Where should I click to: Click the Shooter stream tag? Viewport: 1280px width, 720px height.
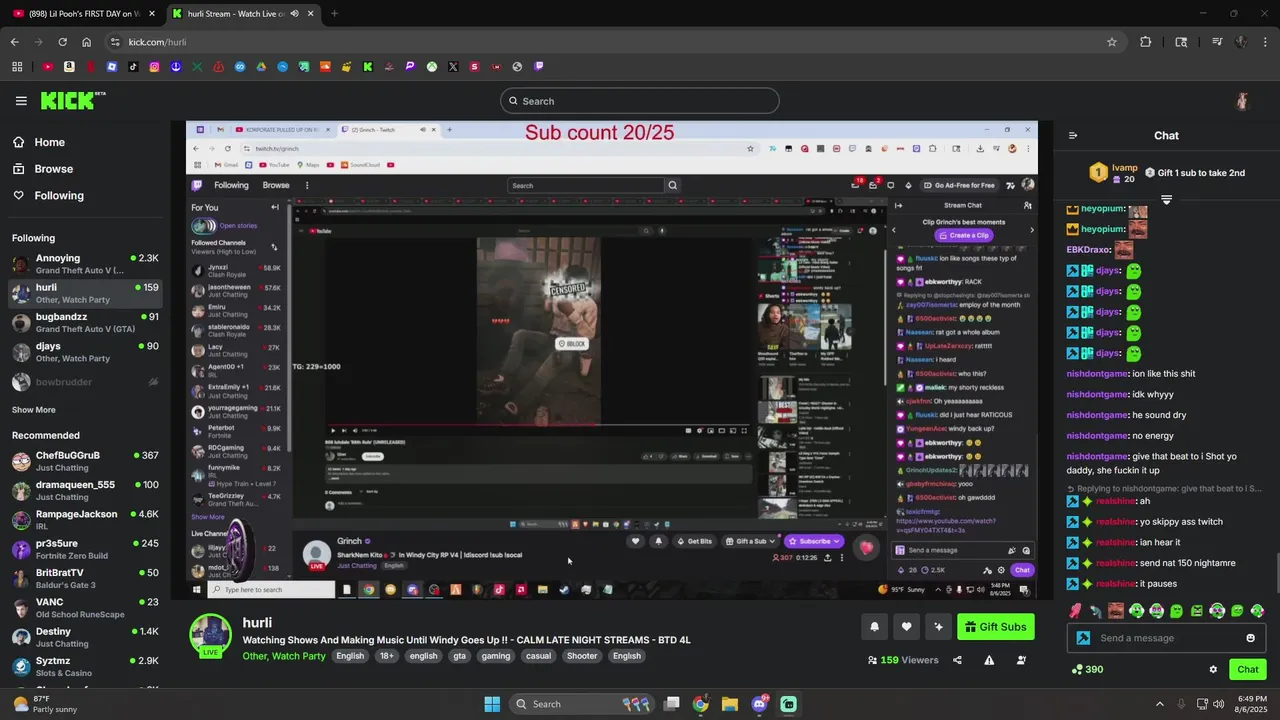tap(582, 656)
